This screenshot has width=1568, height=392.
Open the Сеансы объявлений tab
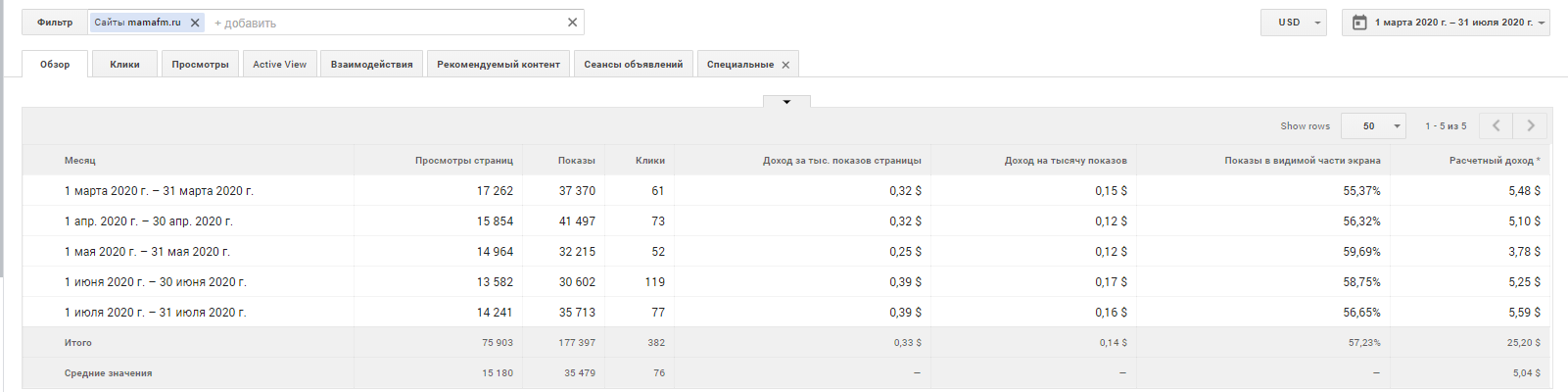point(633,65)
